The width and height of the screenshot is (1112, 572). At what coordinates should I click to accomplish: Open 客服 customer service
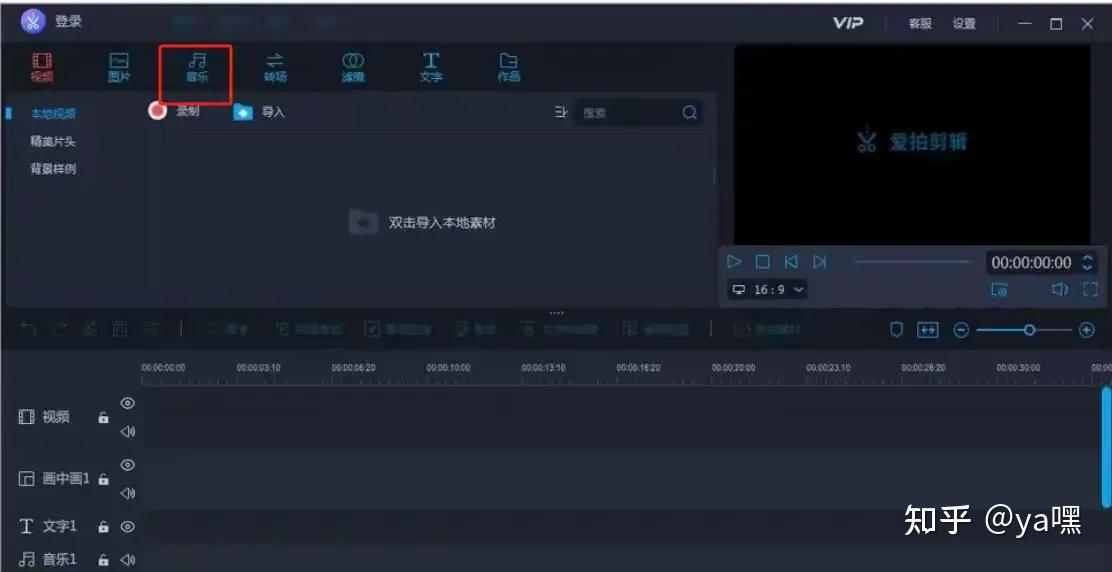921,23
